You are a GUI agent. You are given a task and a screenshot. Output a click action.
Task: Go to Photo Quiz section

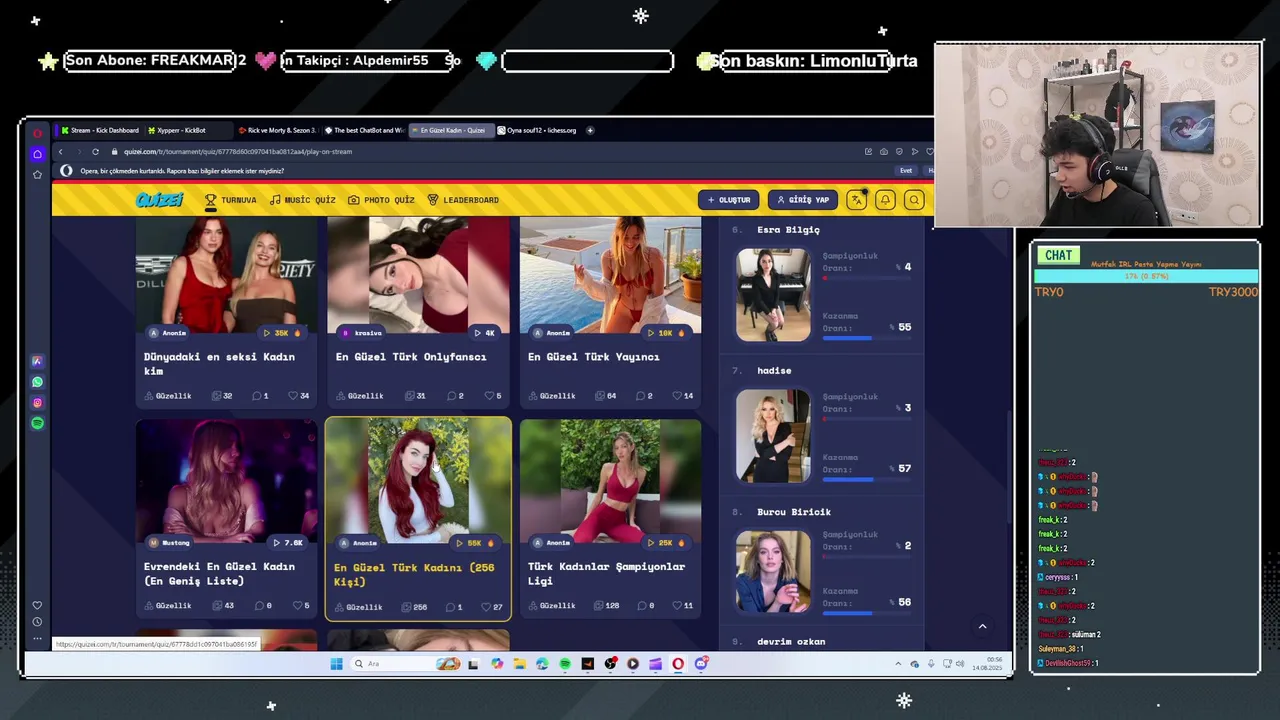[x=381, y=200]
